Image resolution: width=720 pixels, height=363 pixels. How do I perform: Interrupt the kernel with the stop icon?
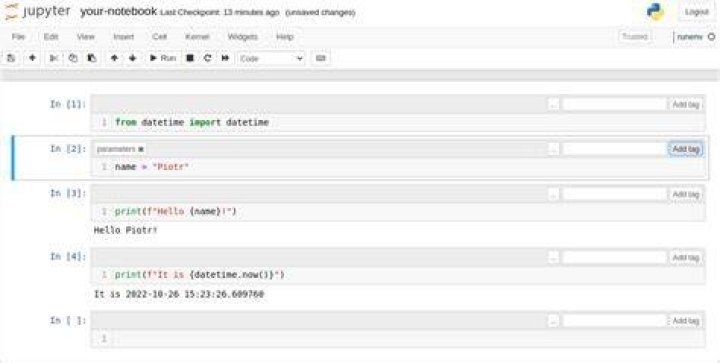(x=190, y=58)
